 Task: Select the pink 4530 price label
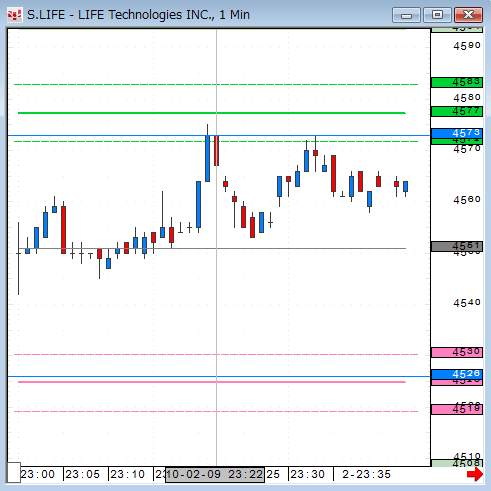(457, 352)
